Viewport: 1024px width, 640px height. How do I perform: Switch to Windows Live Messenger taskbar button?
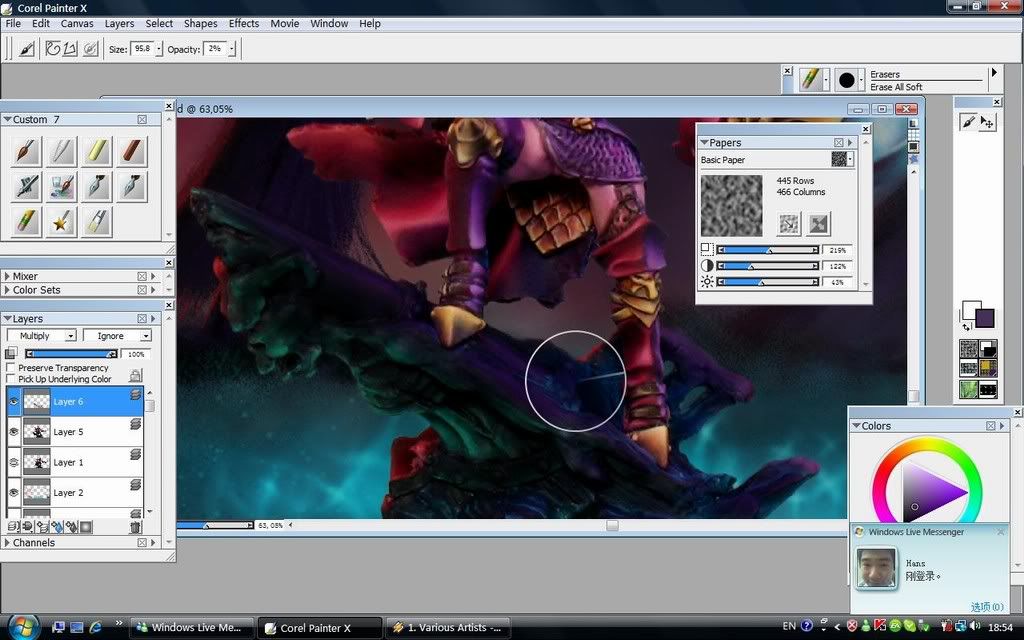(193, 628)
